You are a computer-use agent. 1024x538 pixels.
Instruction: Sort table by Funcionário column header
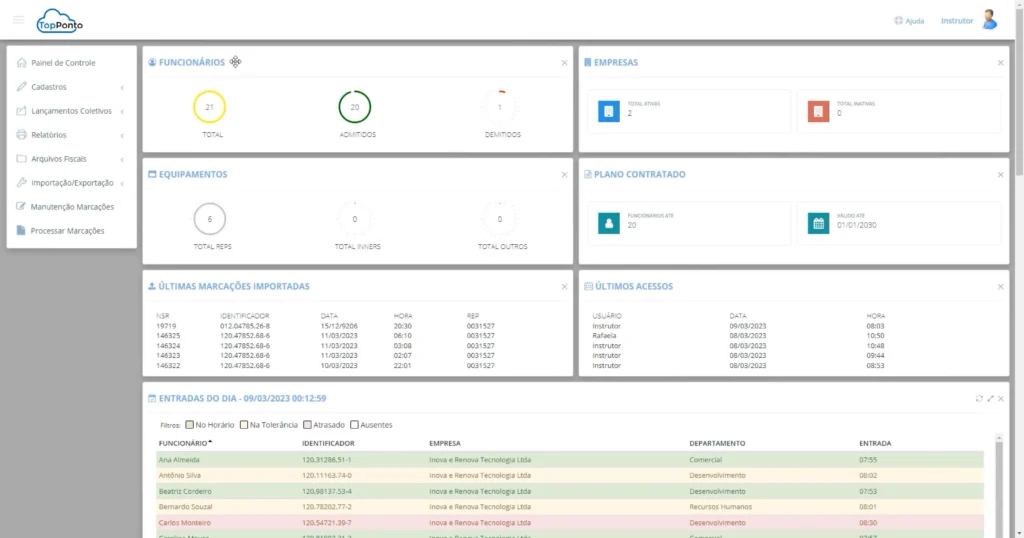(x=183, y=443)
